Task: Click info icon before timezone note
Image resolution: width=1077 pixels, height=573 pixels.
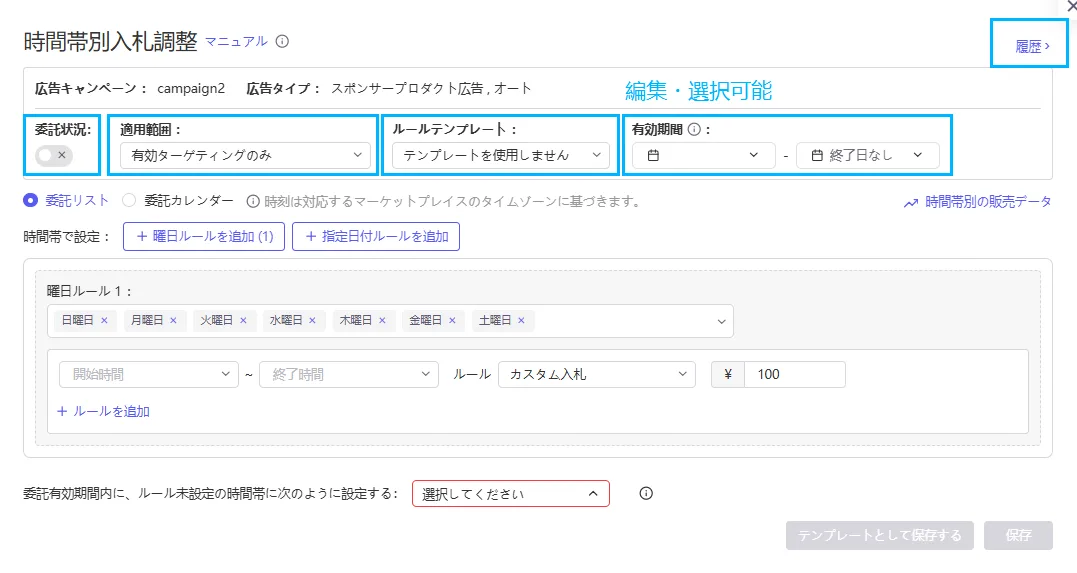Action: click(253, 201)
